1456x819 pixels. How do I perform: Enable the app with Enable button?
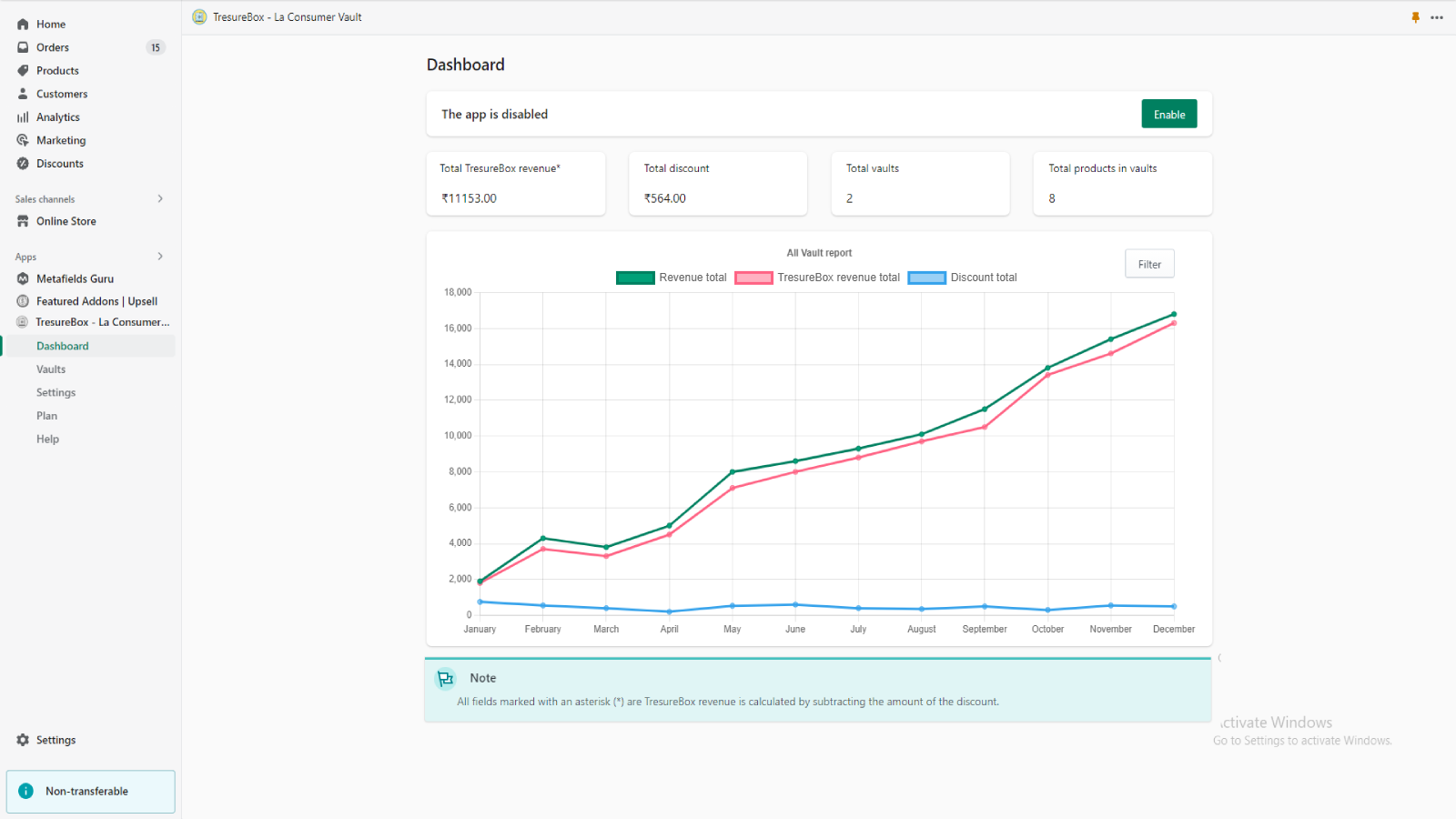(1169, 114)
